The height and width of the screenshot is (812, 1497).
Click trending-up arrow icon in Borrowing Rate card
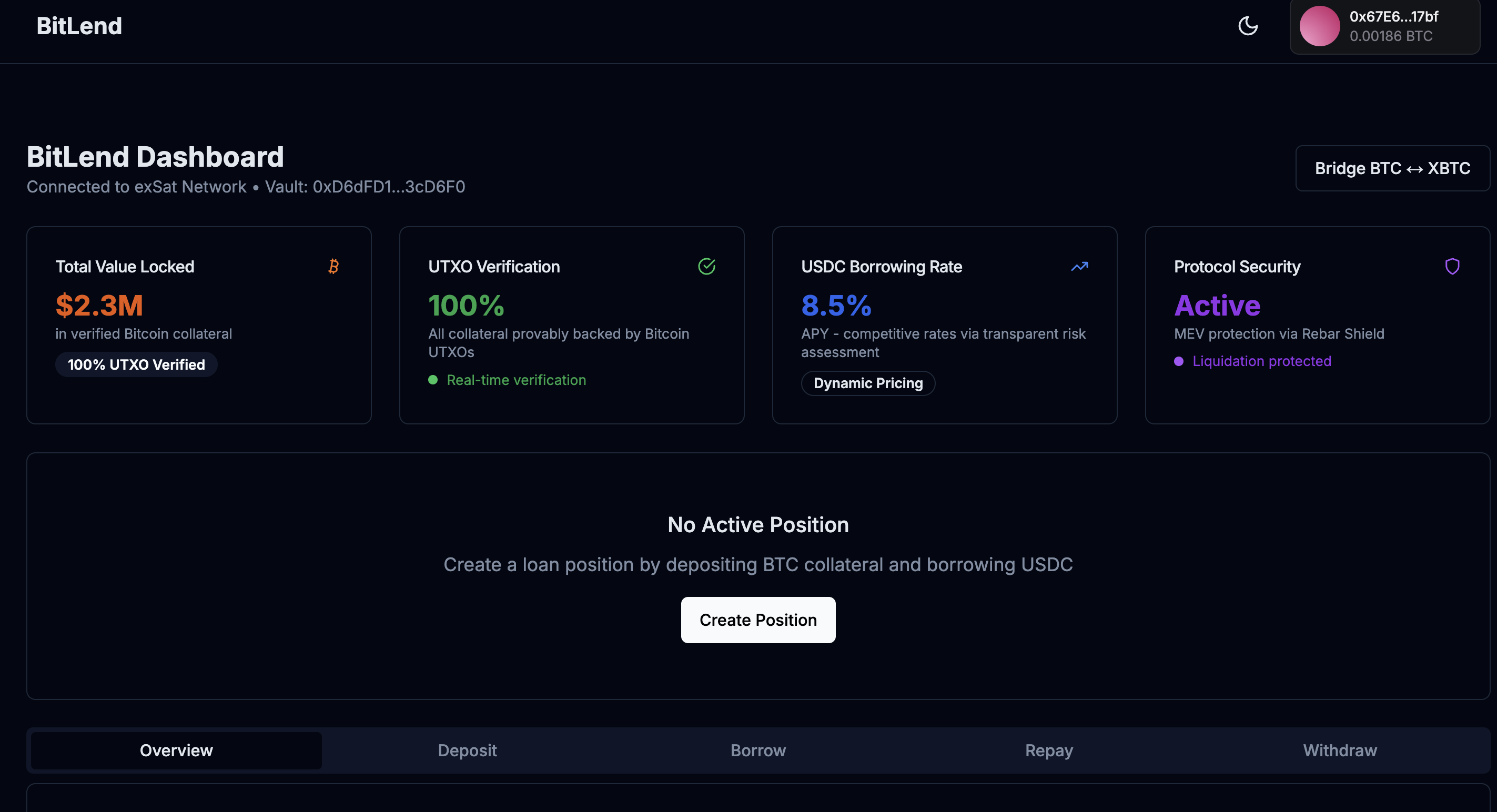click(x=1079, y=267)
